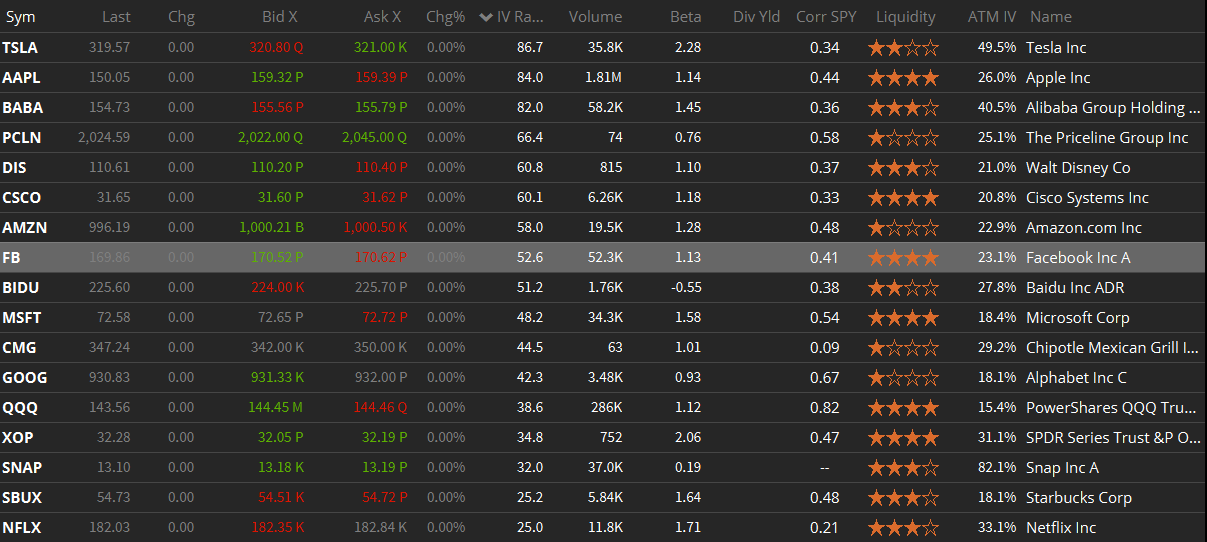Viewport: 1207px width, 542px height.
Task: Click AMZN liquidity star rating
Action: pyautogui.click(x=904, y=227)
